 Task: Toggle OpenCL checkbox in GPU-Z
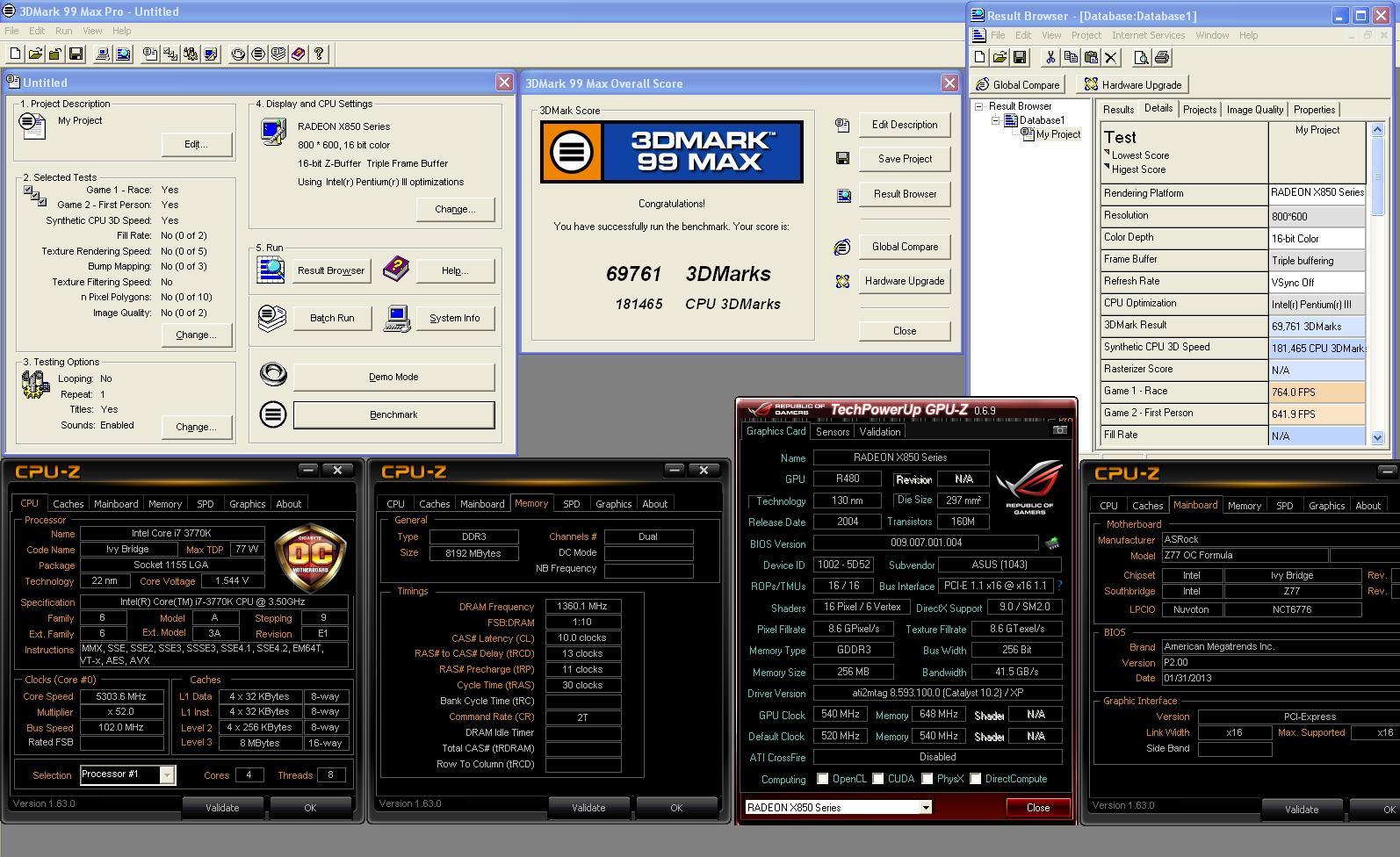[823, 779]
